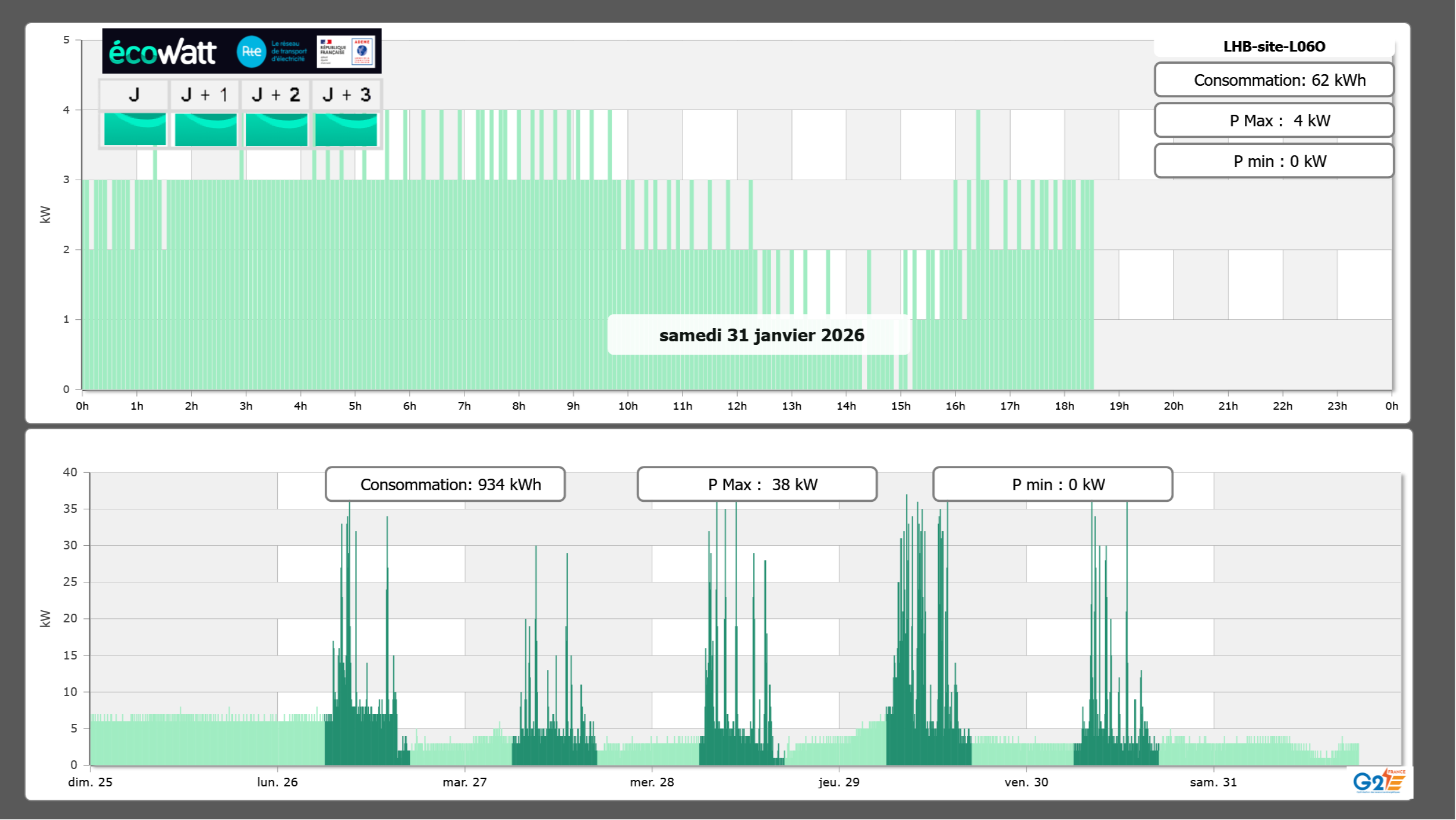The height and width of the screenshot is (820, 1456).
Task: Click the écoWatt logo
Action: [x=162, y=52]
